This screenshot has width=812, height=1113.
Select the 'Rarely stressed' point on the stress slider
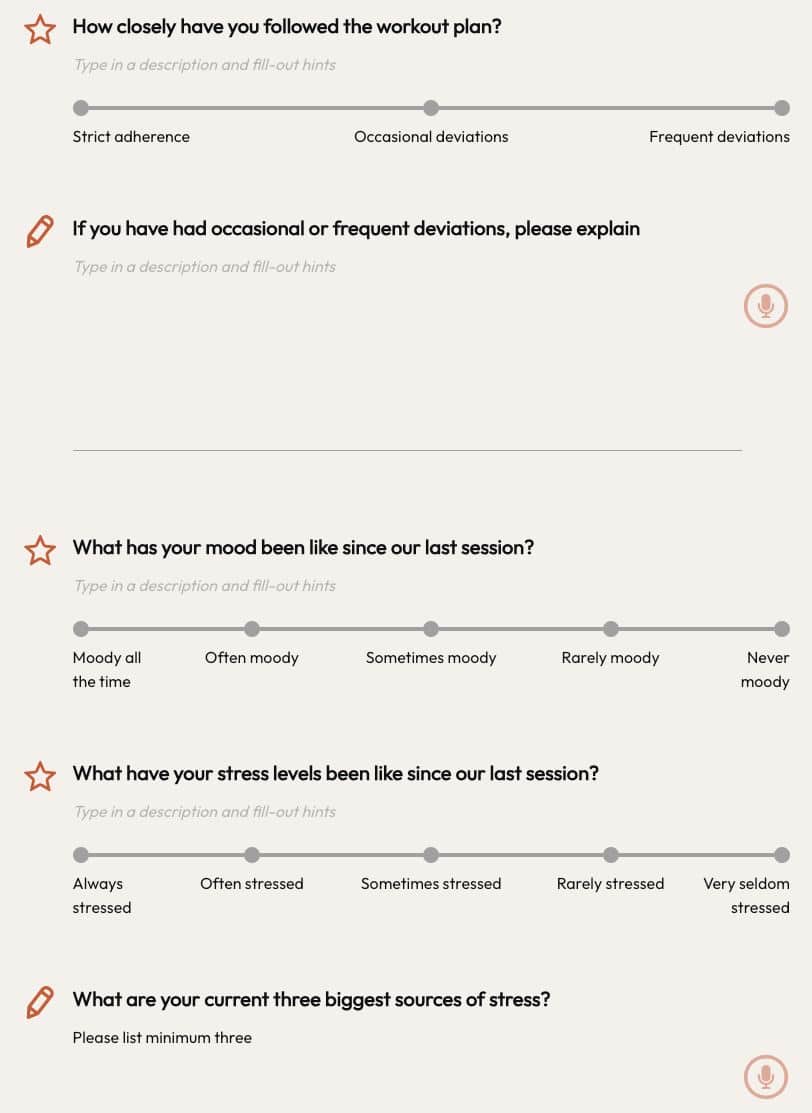click(611, 855)
